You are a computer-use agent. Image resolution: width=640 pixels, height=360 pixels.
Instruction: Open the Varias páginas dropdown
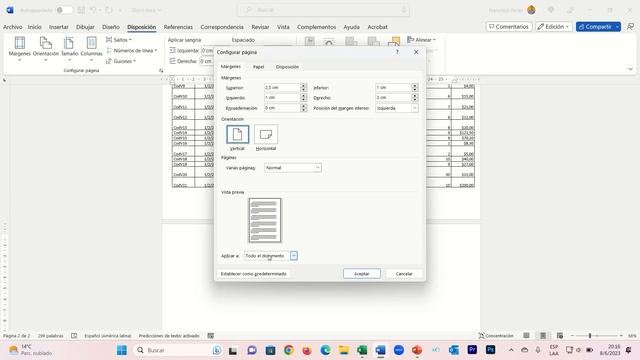(293, 168)
